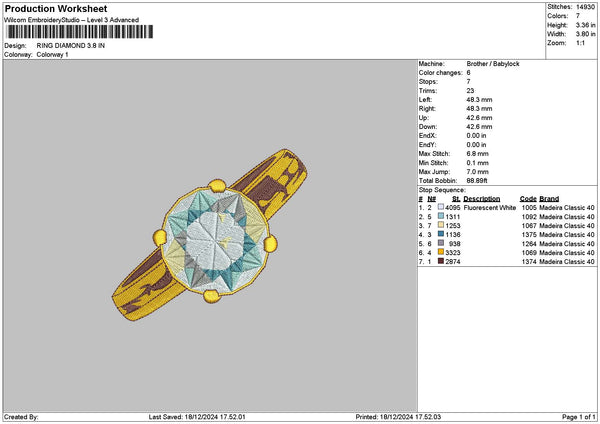Click the Fluorescent White color swatch
Screen dimensions: 600x424
pos(440,207)
